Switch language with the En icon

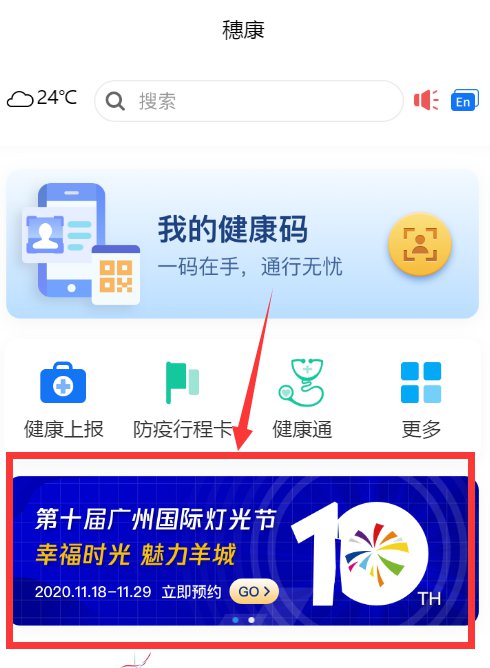click(x=464, y=100)
